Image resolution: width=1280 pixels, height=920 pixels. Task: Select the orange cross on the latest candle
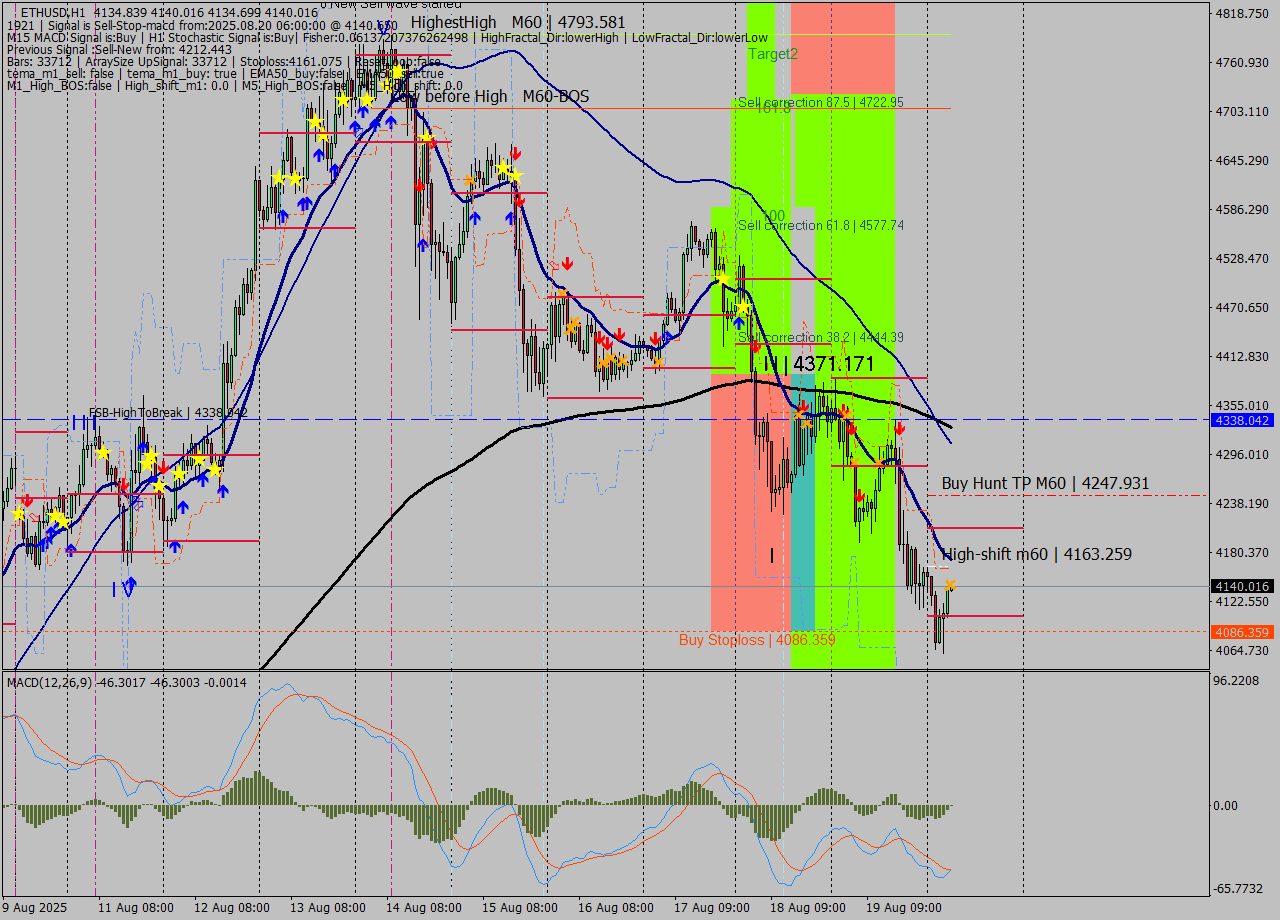pos(950,587)
